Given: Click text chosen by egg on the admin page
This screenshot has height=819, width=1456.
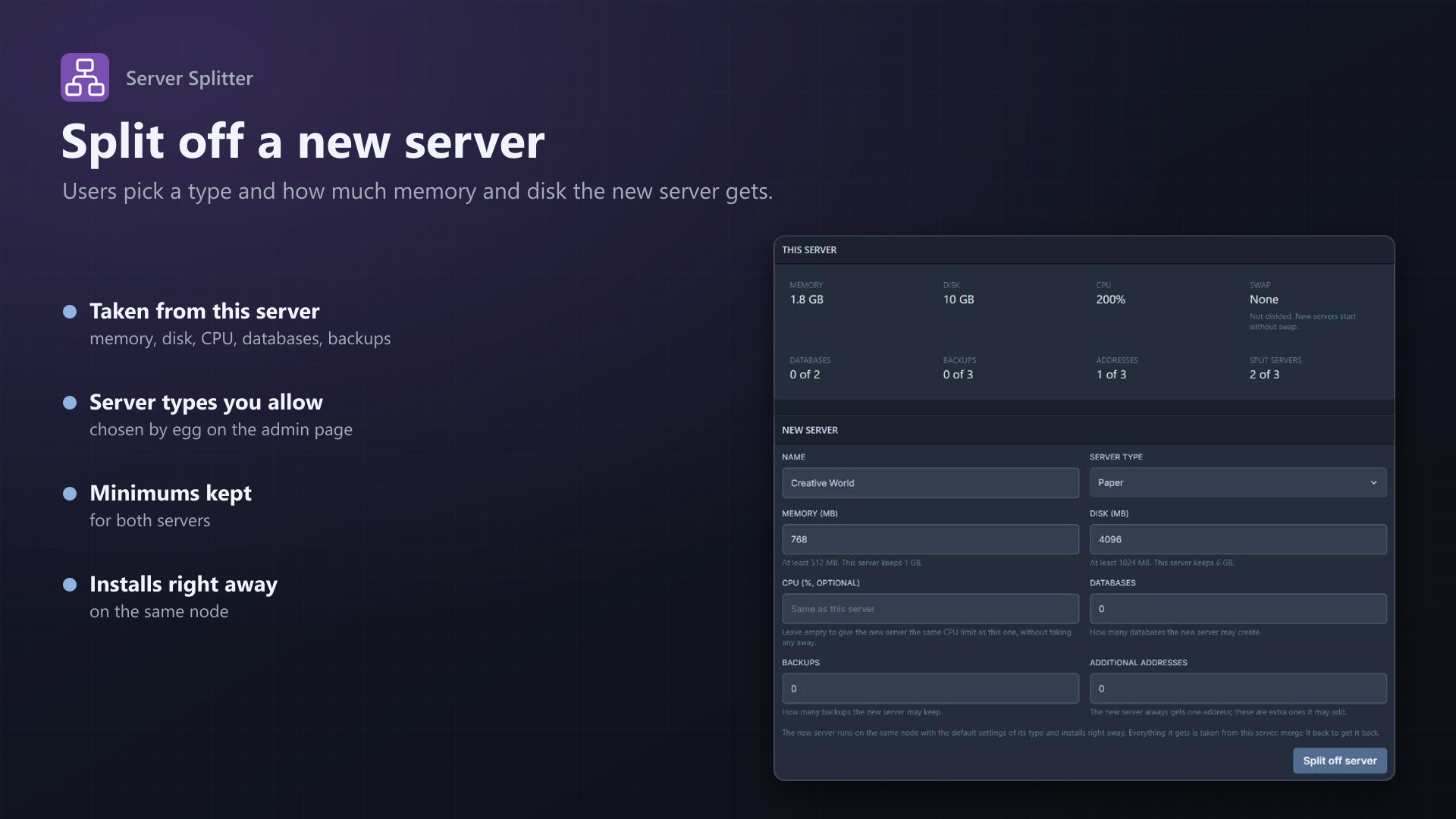Looking at the screenshot, I should point(221,429).
